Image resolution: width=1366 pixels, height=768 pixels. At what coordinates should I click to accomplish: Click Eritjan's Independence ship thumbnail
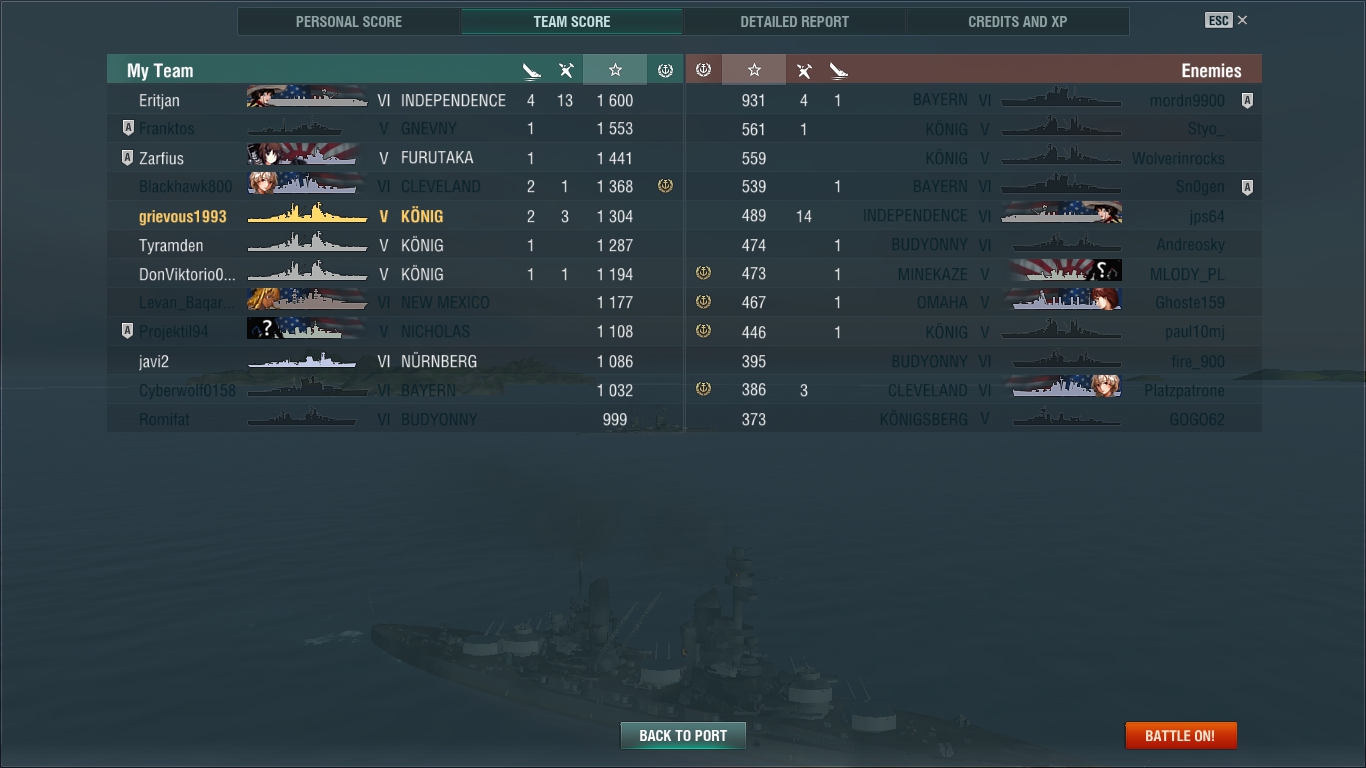coord(307,100)
